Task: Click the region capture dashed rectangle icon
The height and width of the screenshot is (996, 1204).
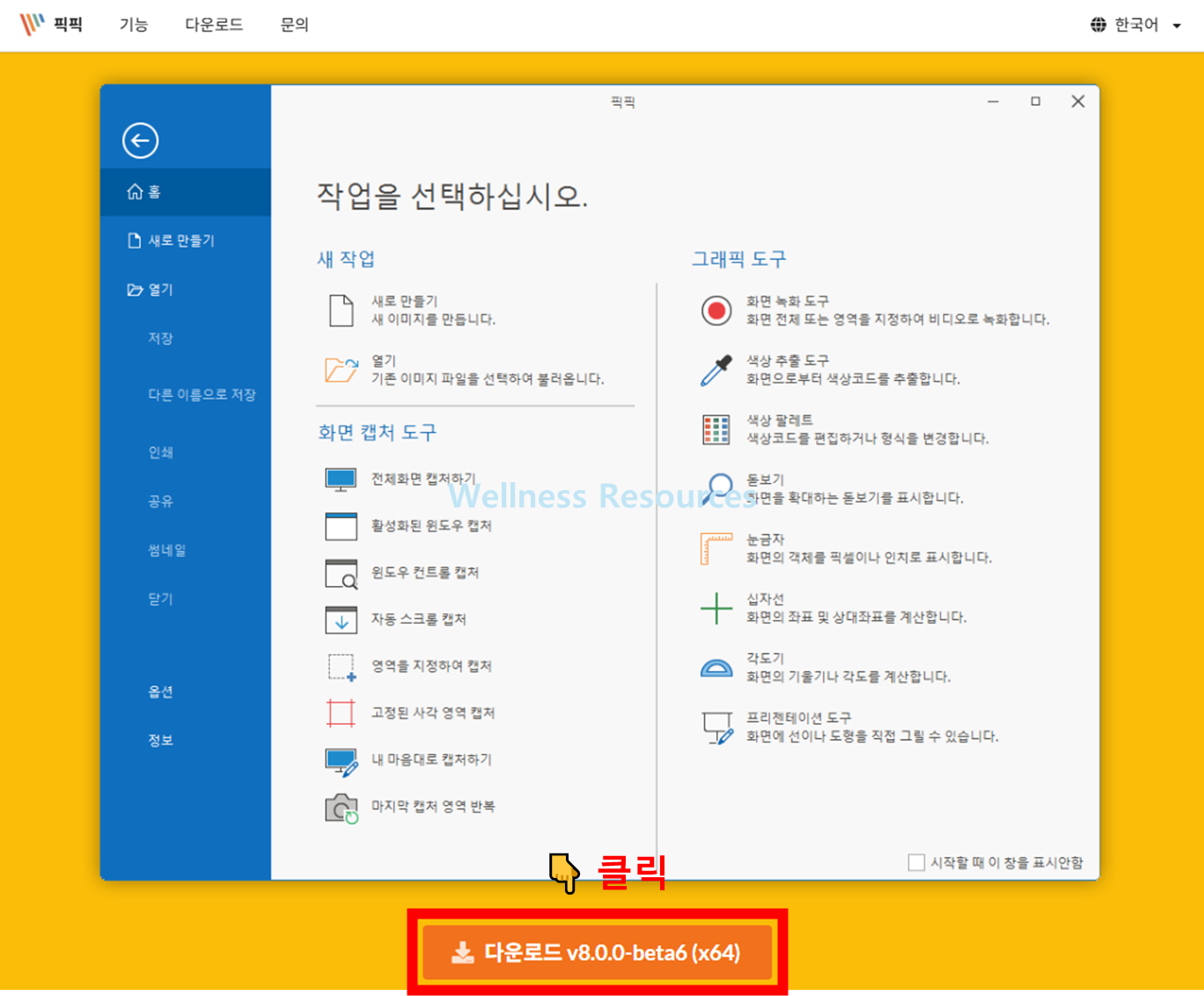Action: coord(341,667)
